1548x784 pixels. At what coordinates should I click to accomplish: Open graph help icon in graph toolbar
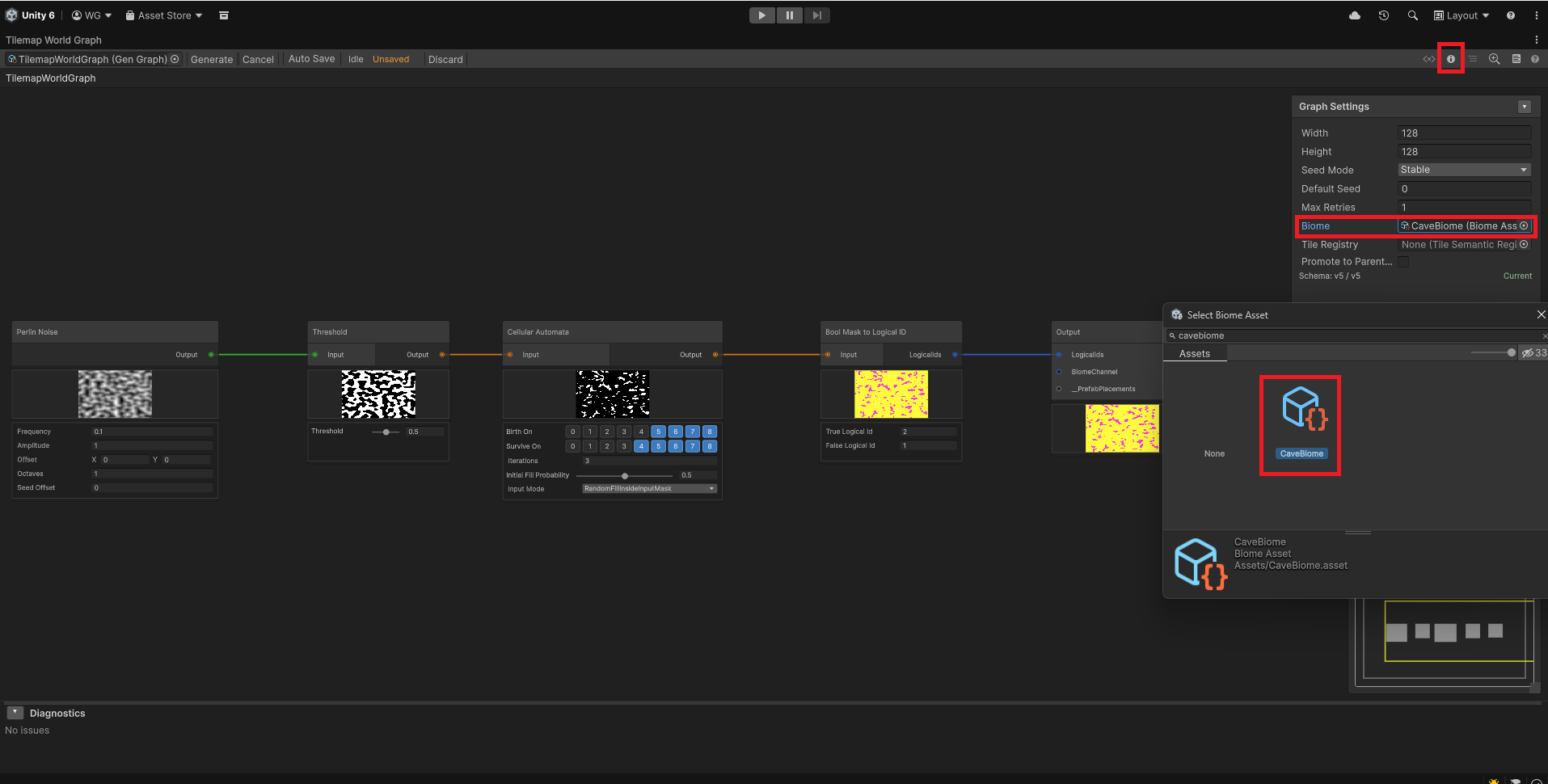coord(1535,59)
